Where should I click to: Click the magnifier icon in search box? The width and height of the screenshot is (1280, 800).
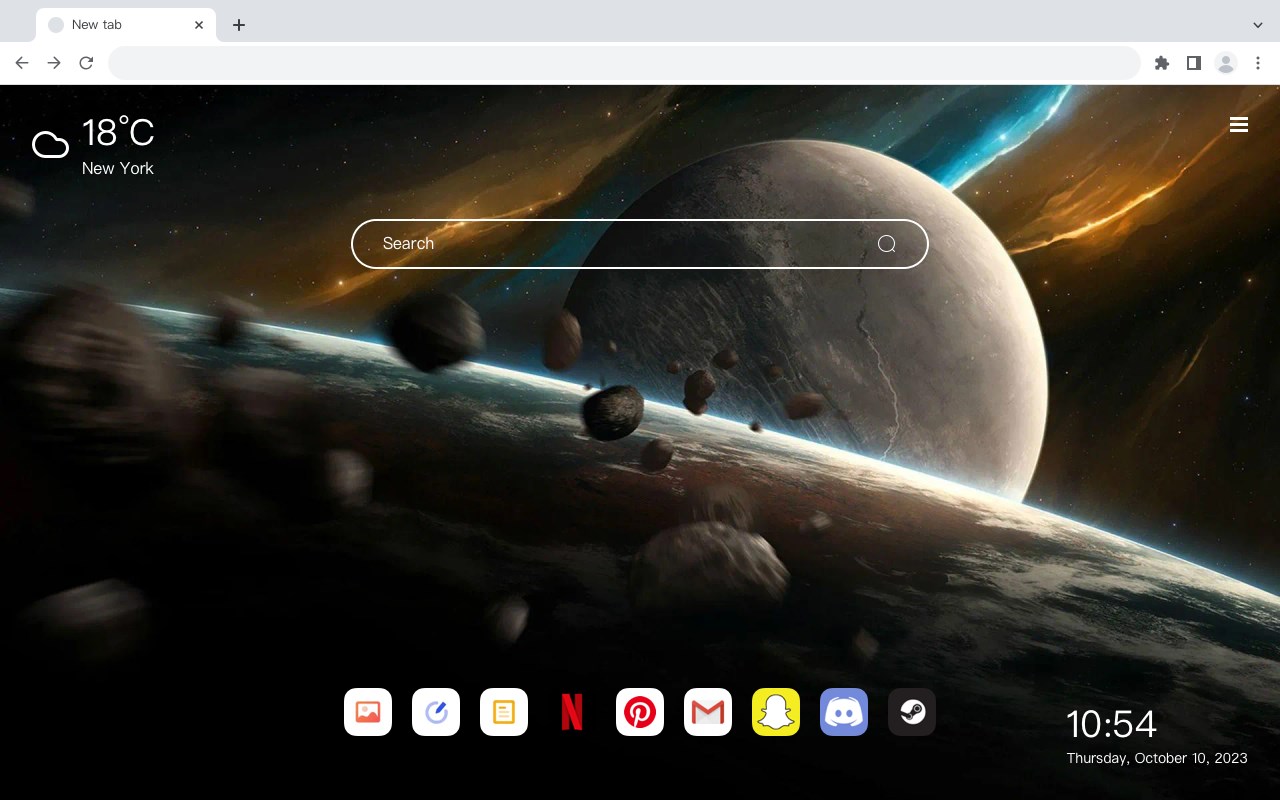(x=886, y=244)
